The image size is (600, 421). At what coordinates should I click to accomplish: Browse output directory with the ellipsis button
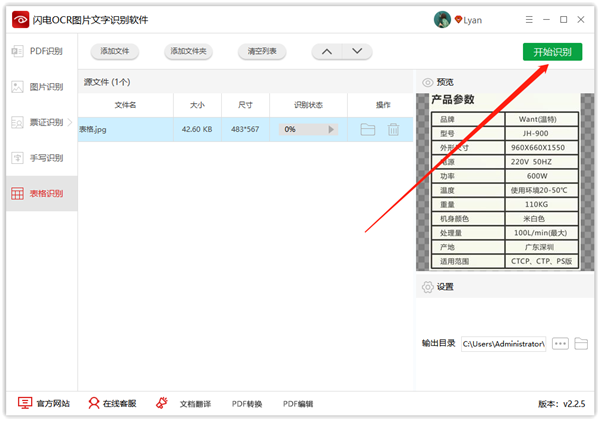tap(560, 344)
